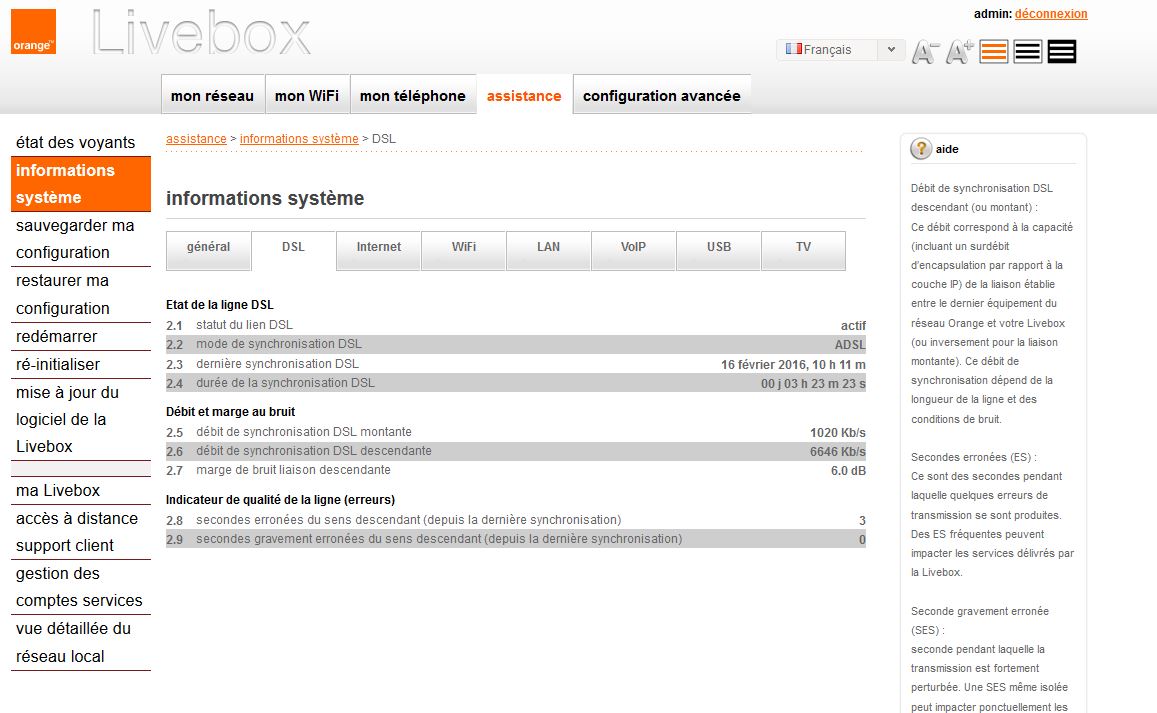Select the black-on-white contrast theme icon

tap(1028, 52)
